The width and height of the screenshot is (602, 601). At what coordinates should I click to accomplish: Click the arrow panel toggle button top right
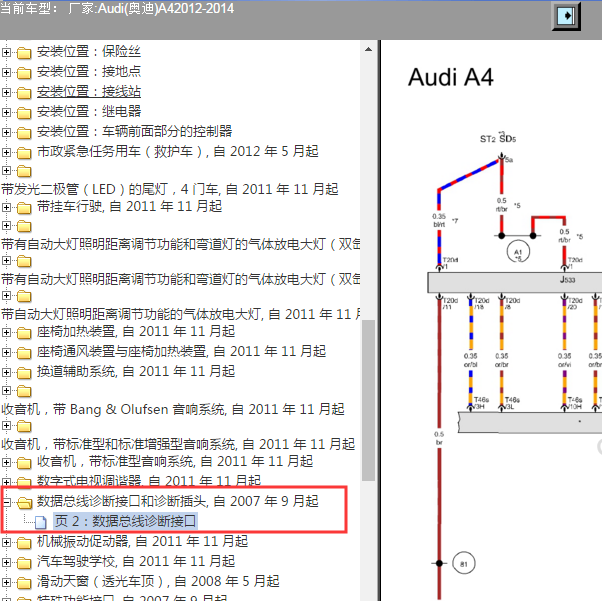click(566, 16)
